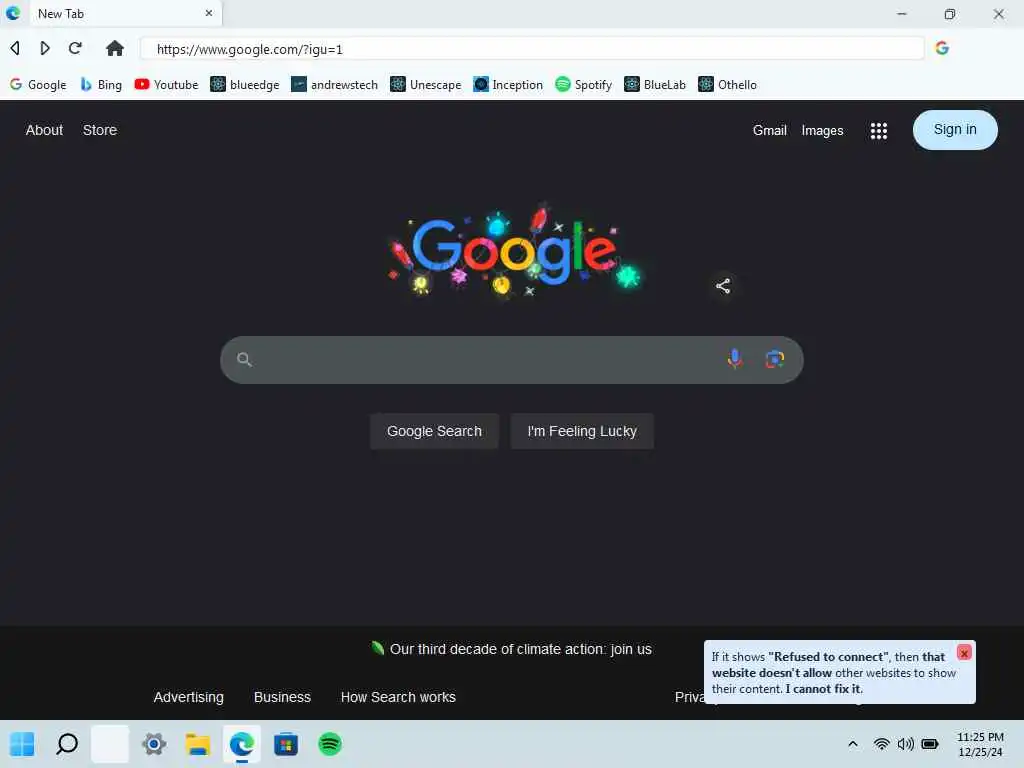Open the Gmail link
The height and width of the screenshot is (768, 1024).
coord(769,131)
